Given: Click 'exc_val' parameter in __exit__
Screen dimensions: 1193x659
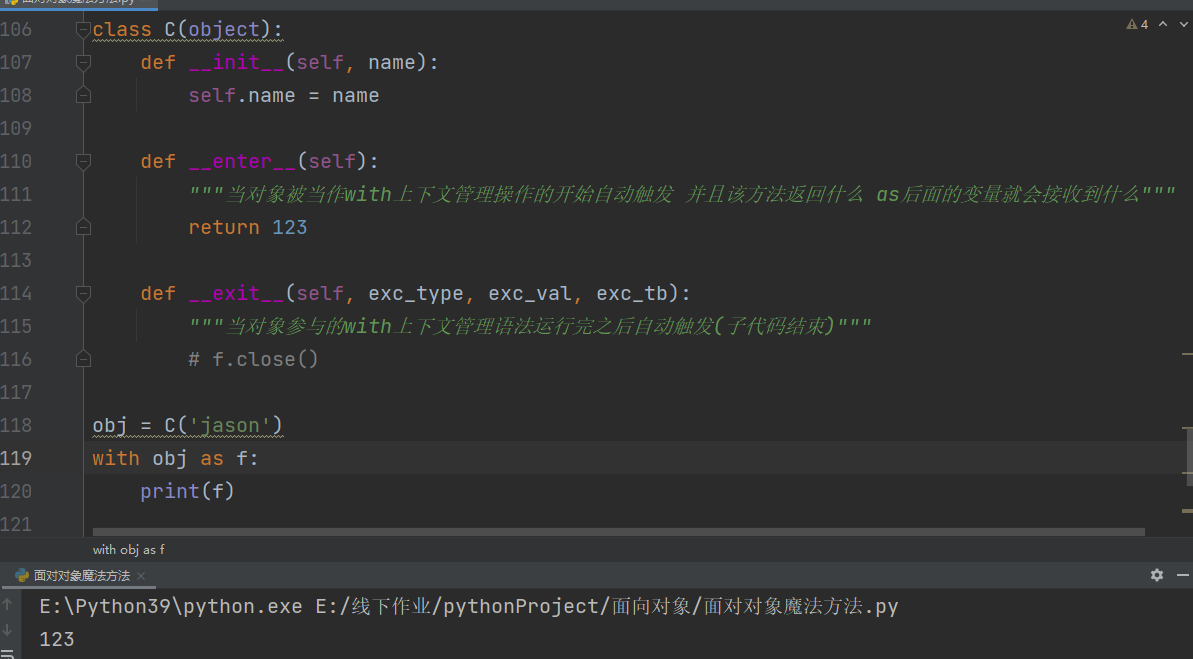Looking at the screenshot, I should tap(530, 294).
